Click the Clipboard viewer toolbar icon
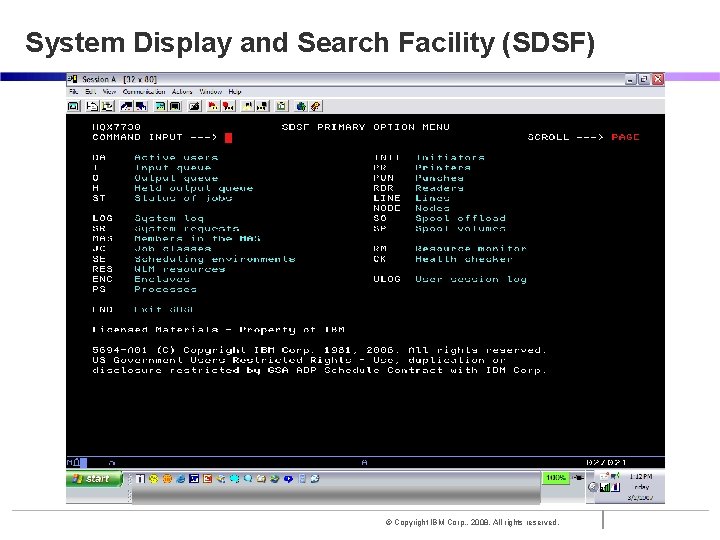This screenshot has height=540, width=720. pos(281,106)
